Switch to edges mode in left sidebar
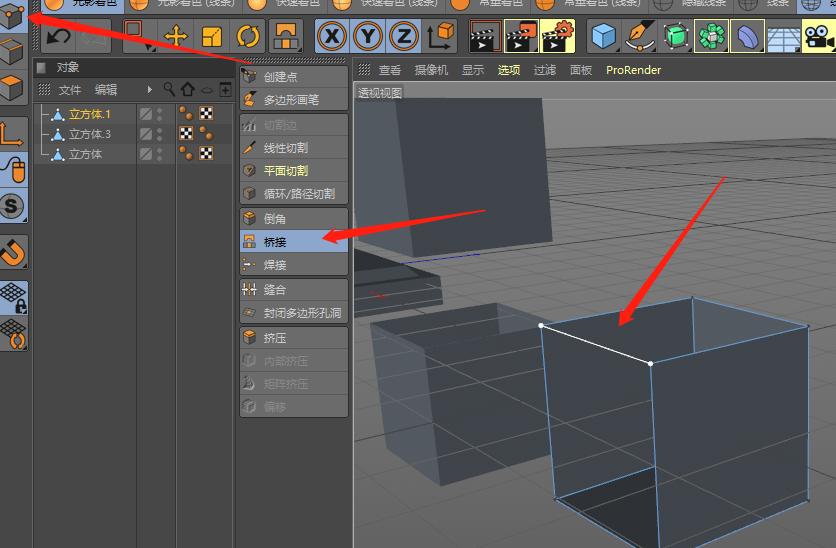This screenshot has width=836, height=548. pos(13,51)
